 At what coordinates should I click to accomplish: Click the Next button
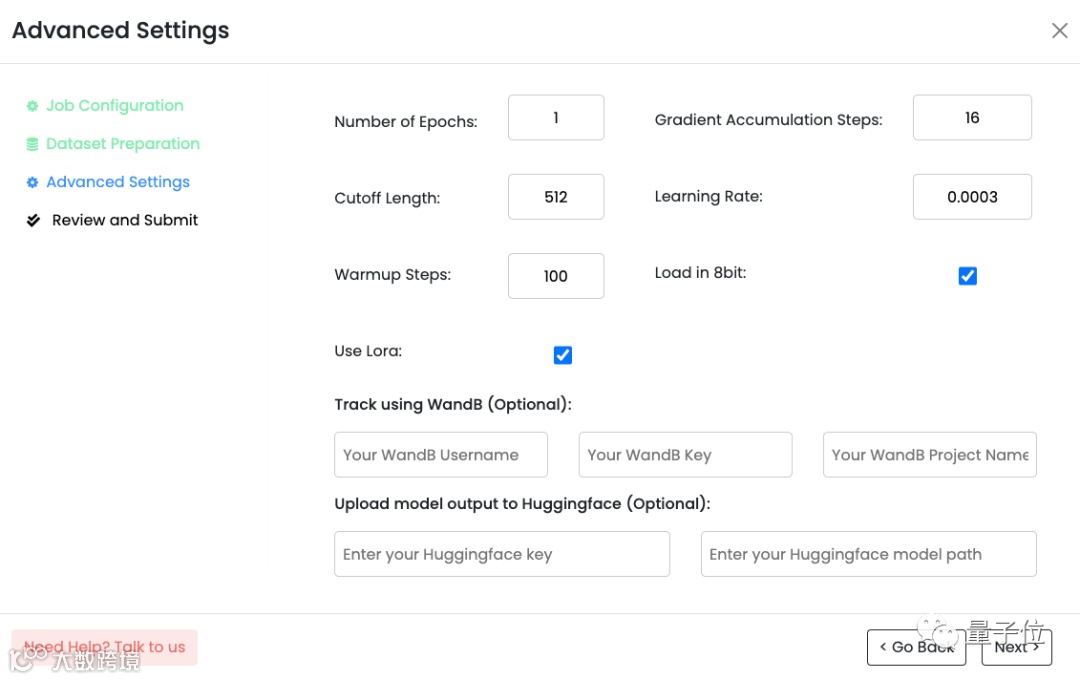point(1016,647)
